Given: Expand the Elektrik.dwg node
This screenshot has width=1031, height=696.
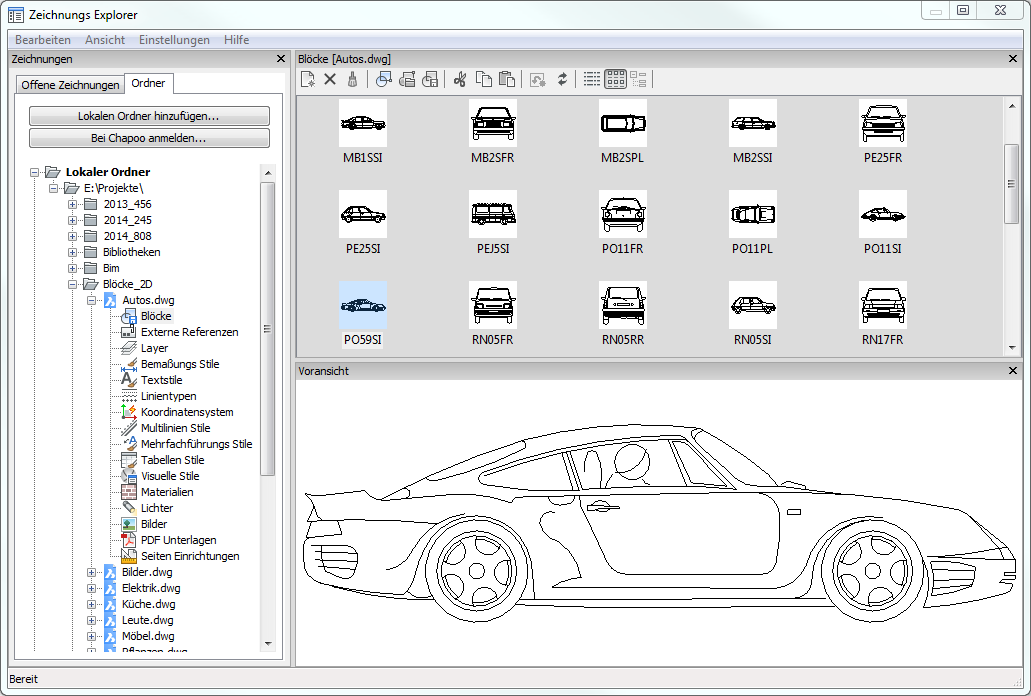Looking at the screenshot, I should [92, 588].
